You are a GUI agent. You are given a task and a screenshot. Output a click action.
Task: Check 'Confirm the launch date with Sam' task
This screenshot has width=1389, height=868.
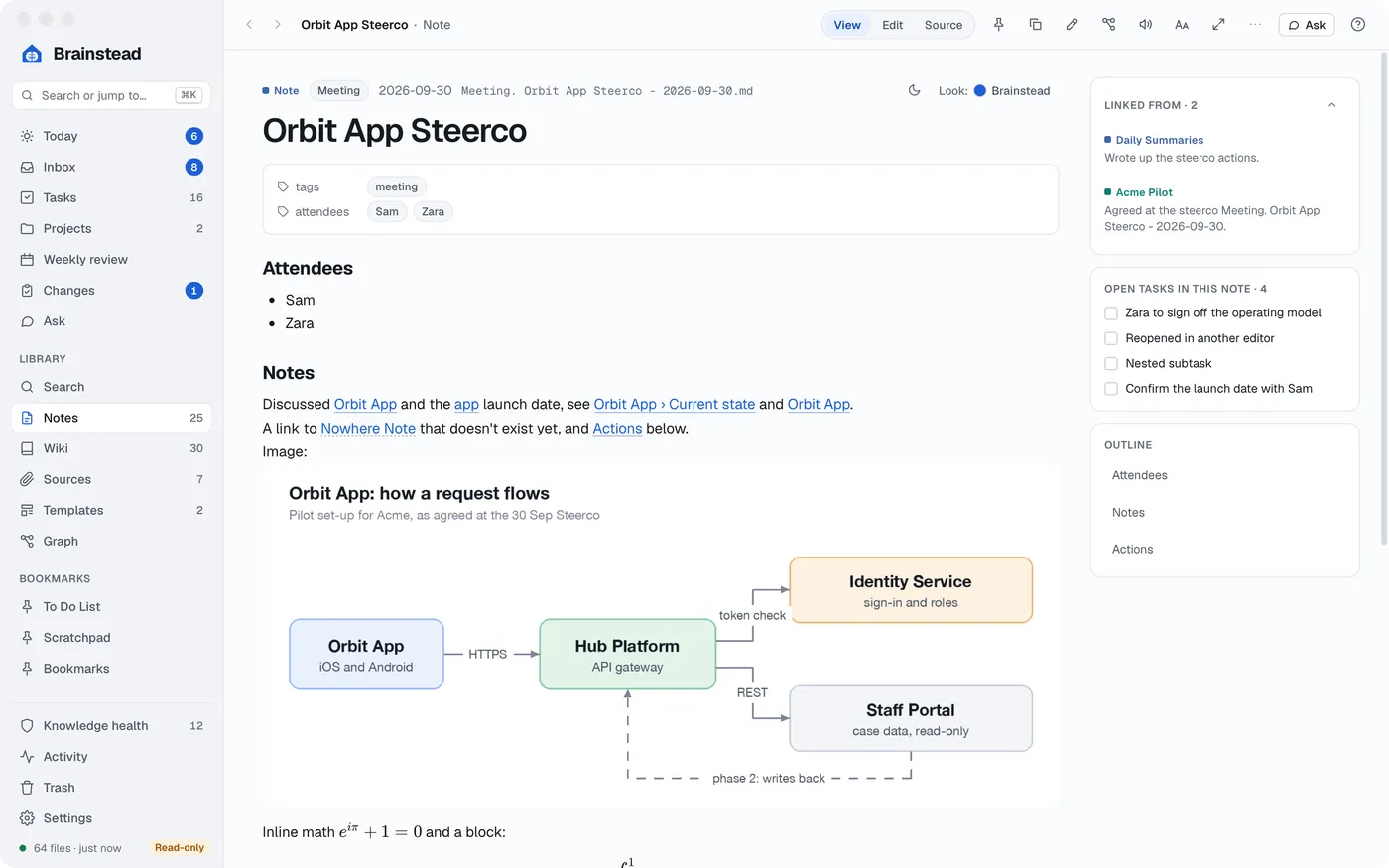point(1111,389)
